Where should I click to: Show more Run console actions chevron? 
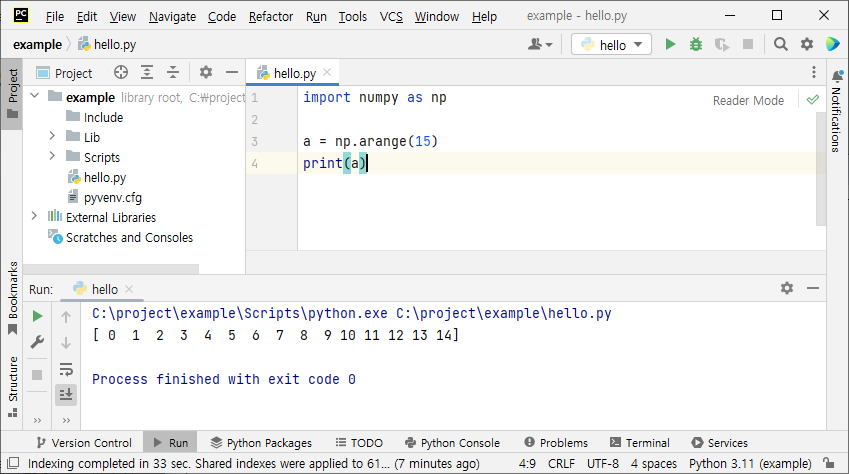coord(66,420)
